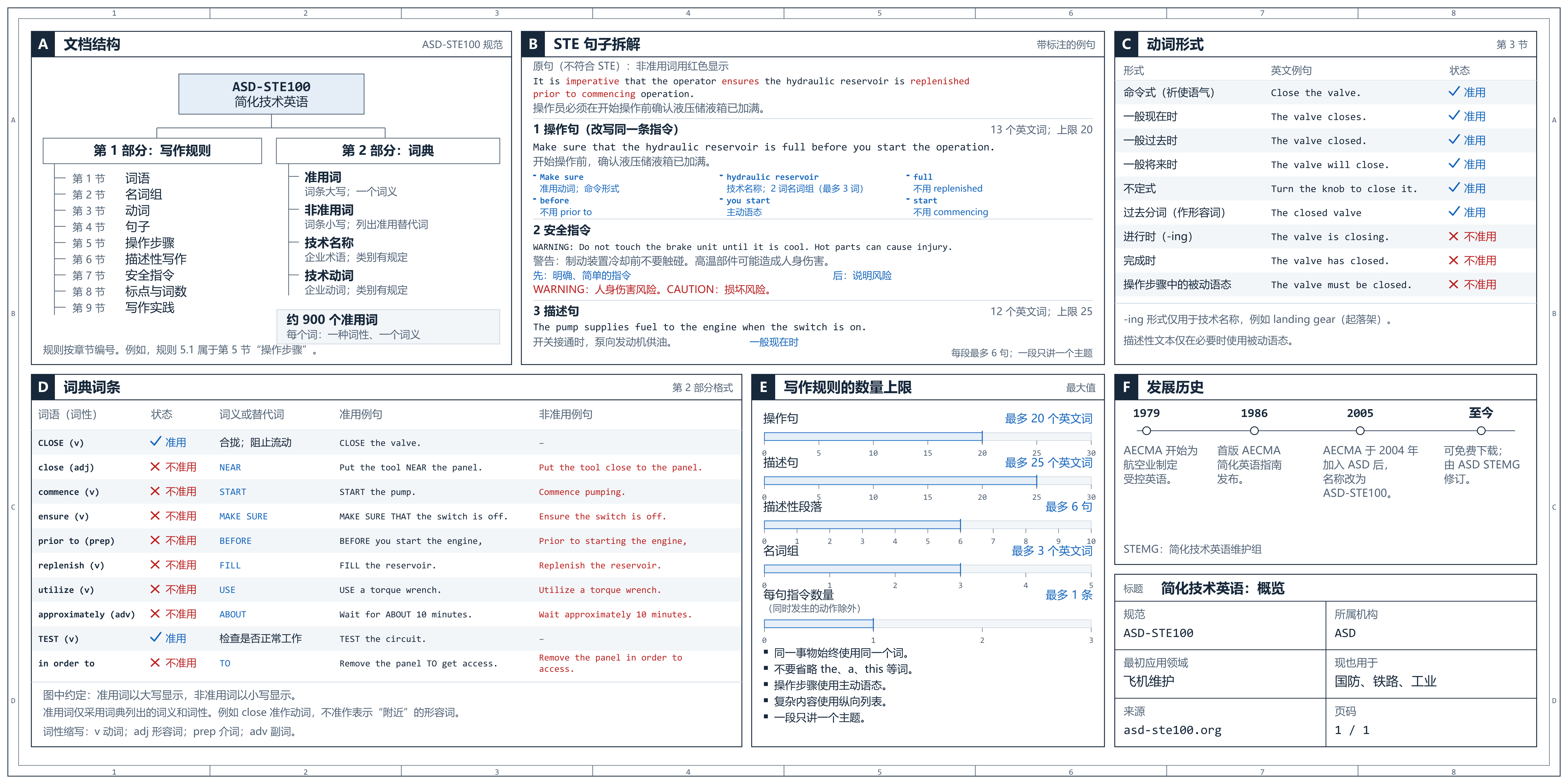Select the 第 2 部分：词典 box

[388, 151]
